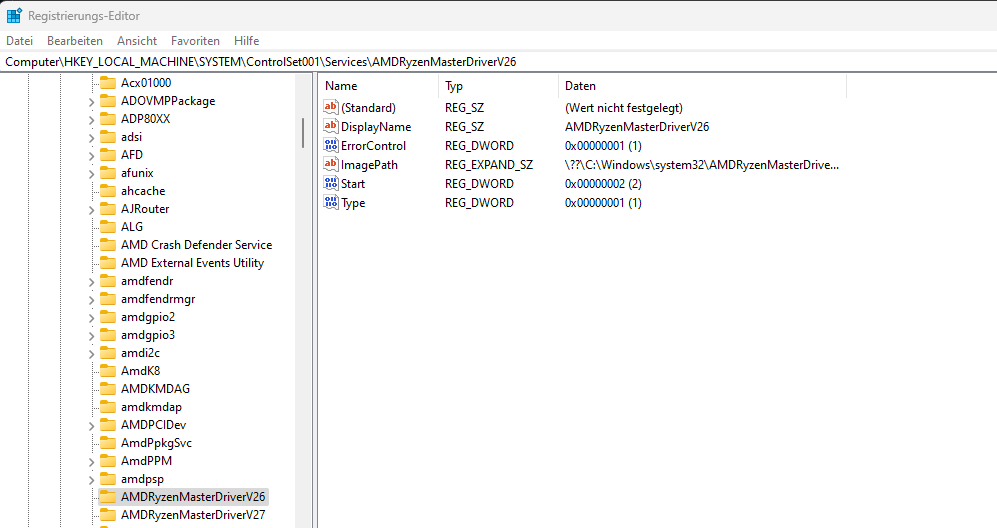The height and width of the screenshot is (528, 997).
Task: Click the string icon of ImagePath value
Action: 331,164
